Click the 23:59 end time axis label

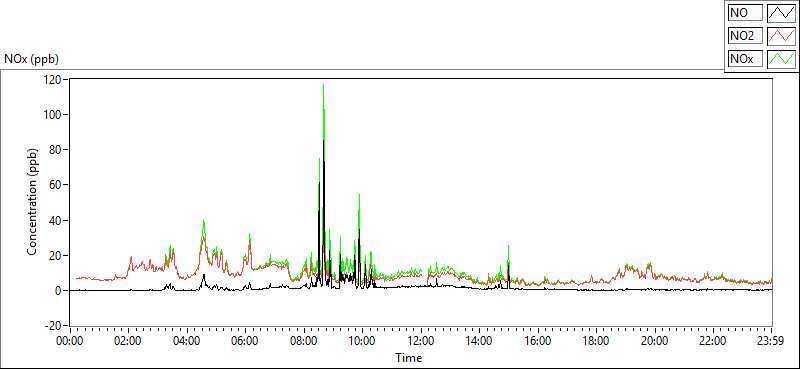coord(772,339)
